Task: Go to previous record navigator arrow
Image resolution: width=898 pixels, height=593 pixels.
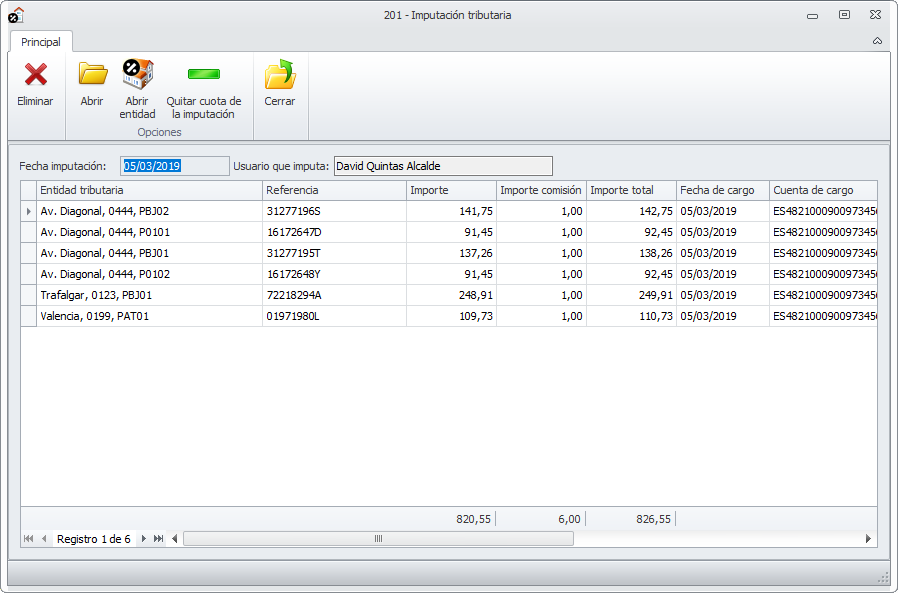Action: [x=44, y=539]
